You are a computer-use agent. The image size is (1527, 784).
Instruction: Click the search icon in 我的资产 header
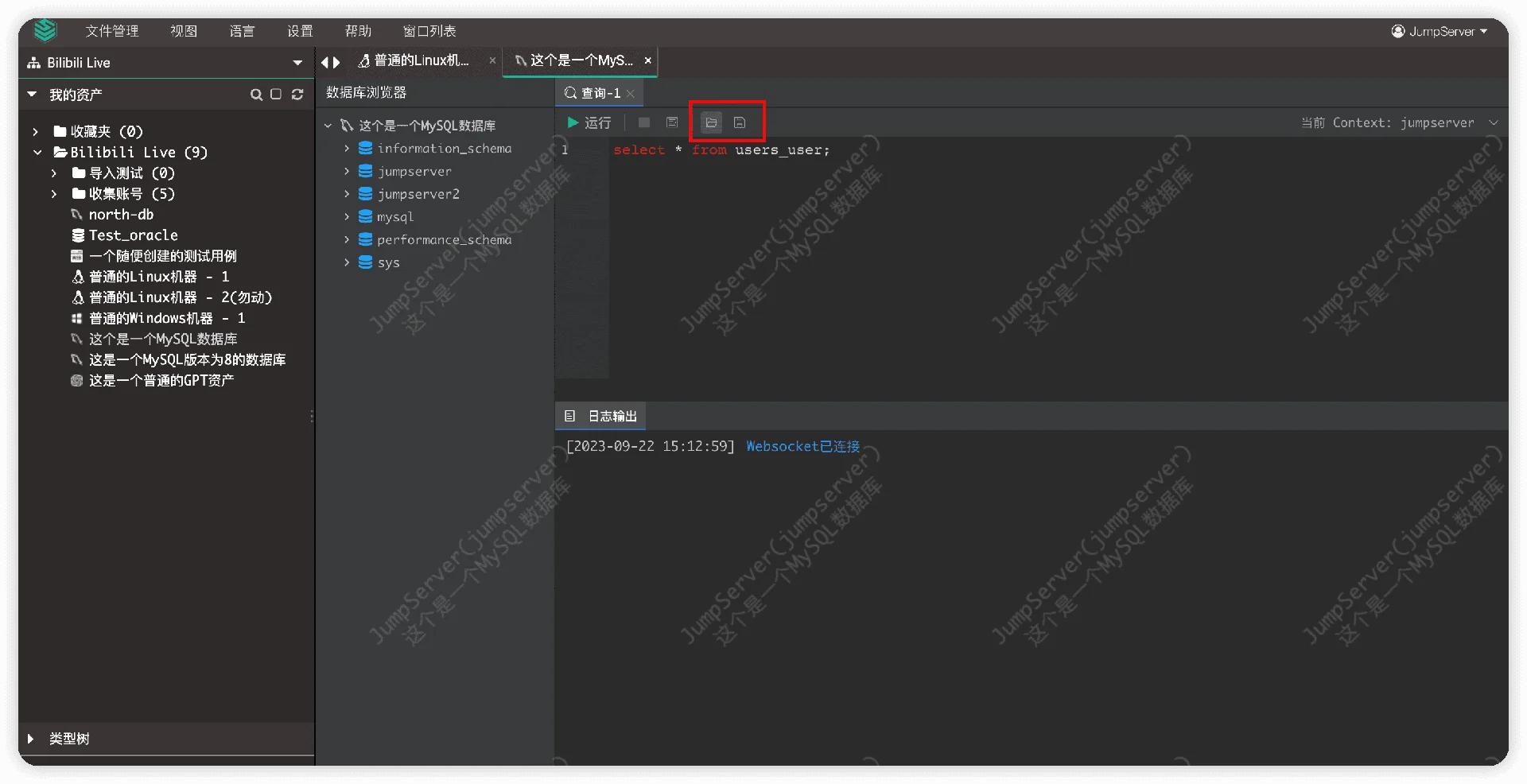(256, 95)
